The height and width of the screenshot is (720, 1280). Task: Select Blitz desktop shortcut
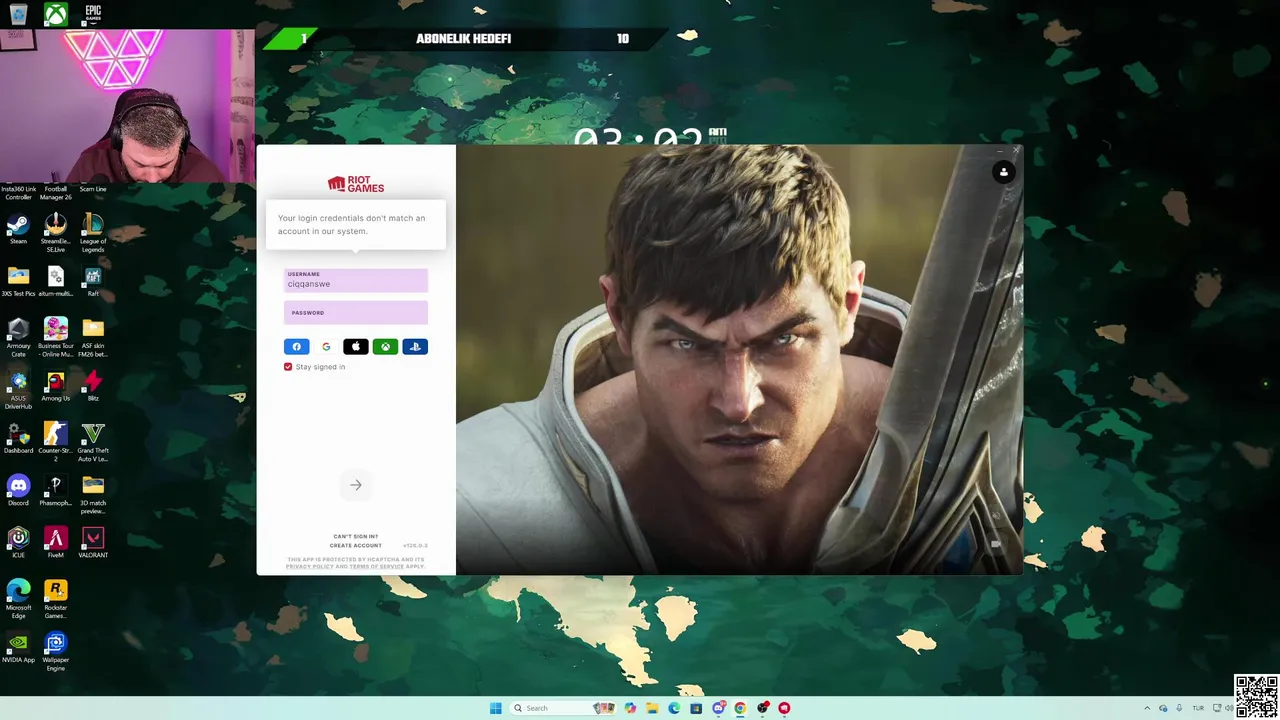pyautogui.click(x=93, y=386)
